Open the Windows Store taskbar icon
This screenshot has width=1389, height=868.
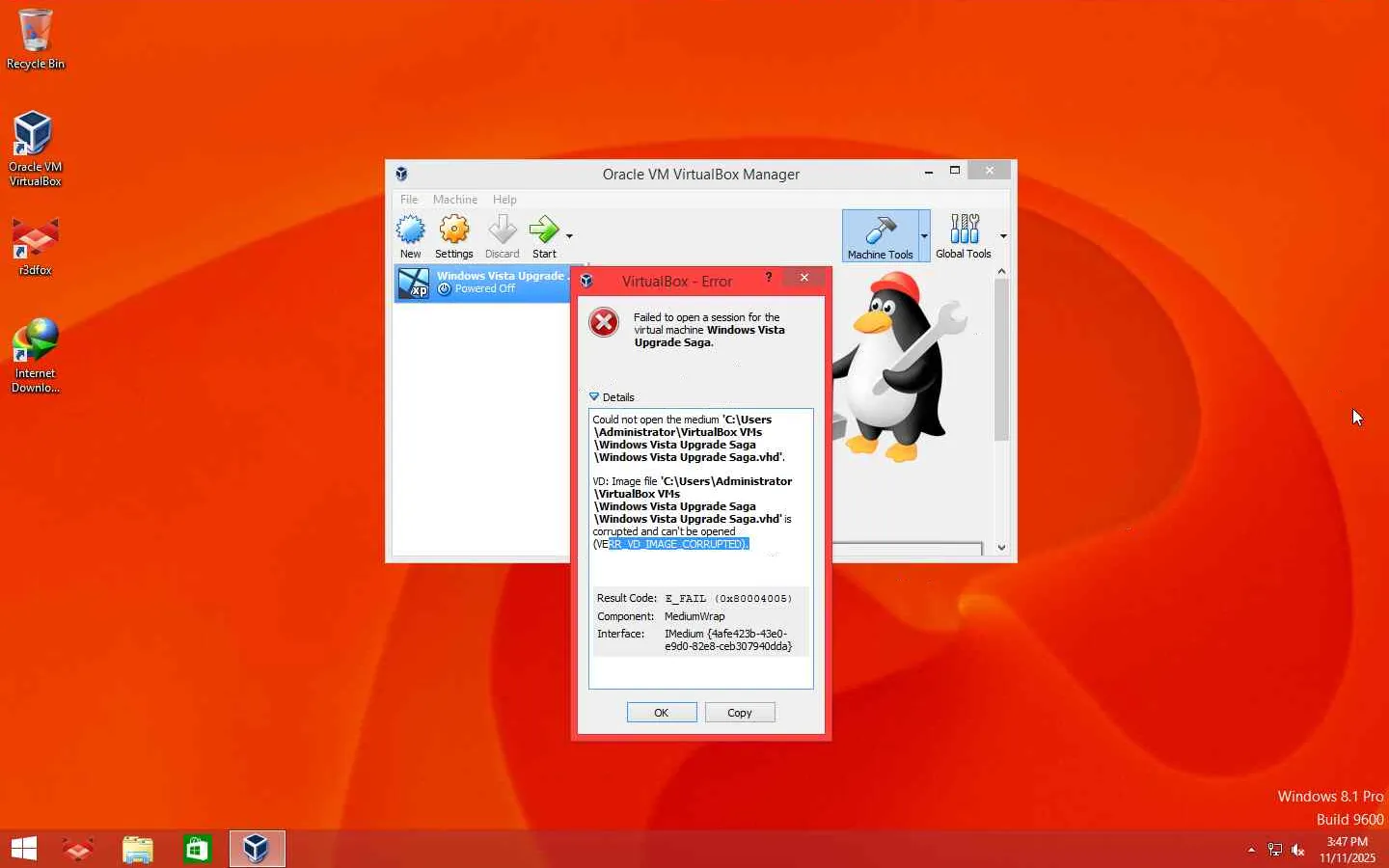click(x=198, y=849)
